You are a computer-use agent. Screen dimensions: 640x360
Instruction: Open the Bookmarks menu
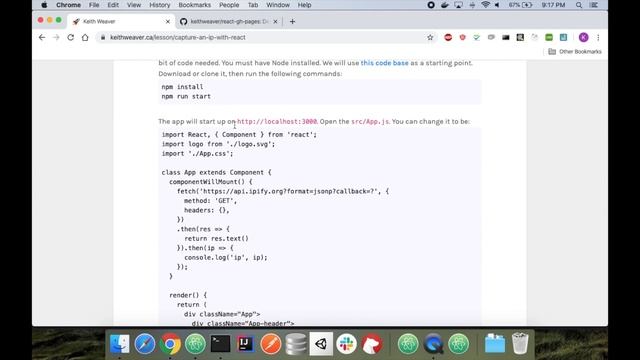[x=194, y=5]
